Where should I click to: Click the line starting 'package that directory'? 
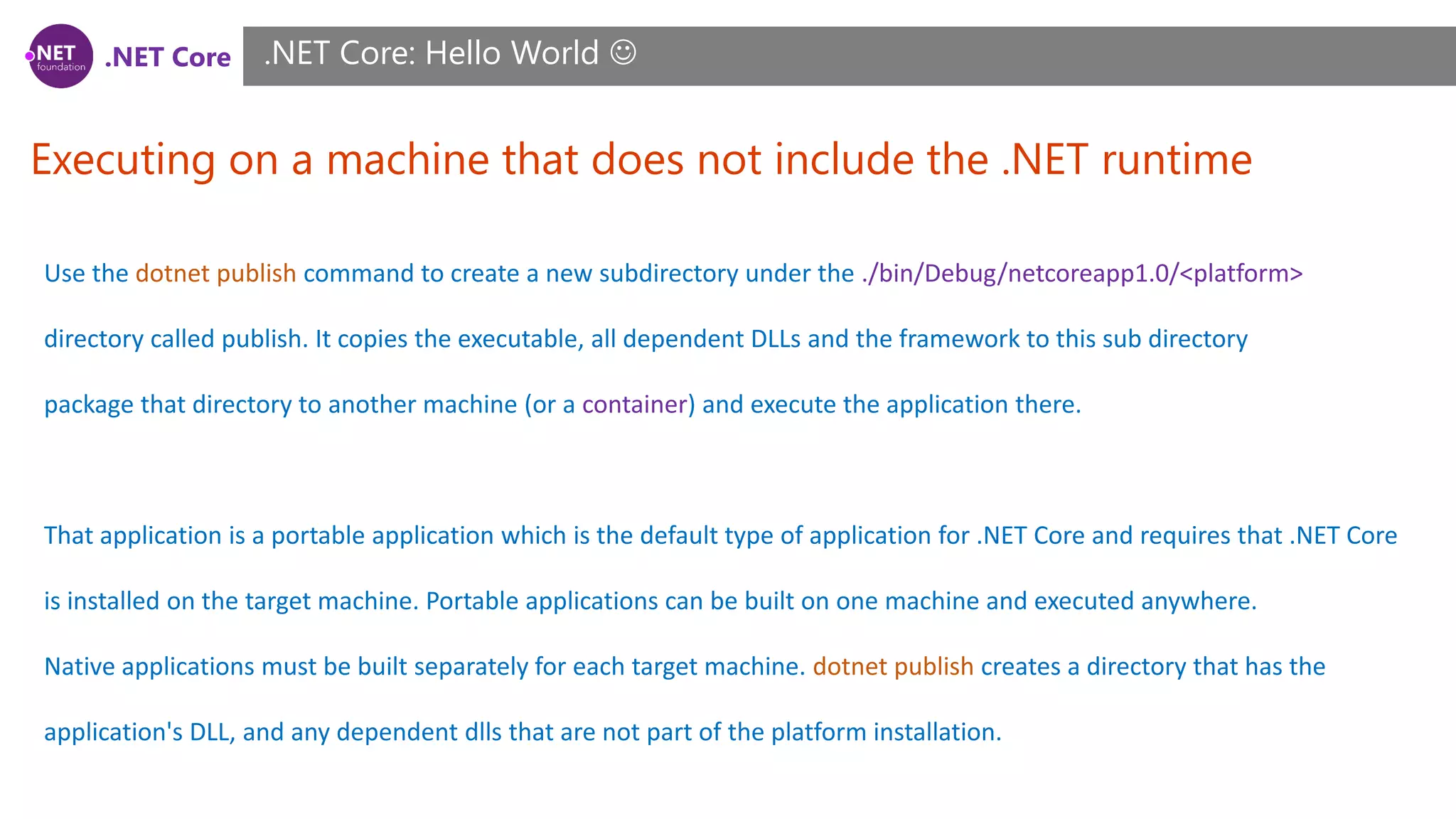click(284, 405)
